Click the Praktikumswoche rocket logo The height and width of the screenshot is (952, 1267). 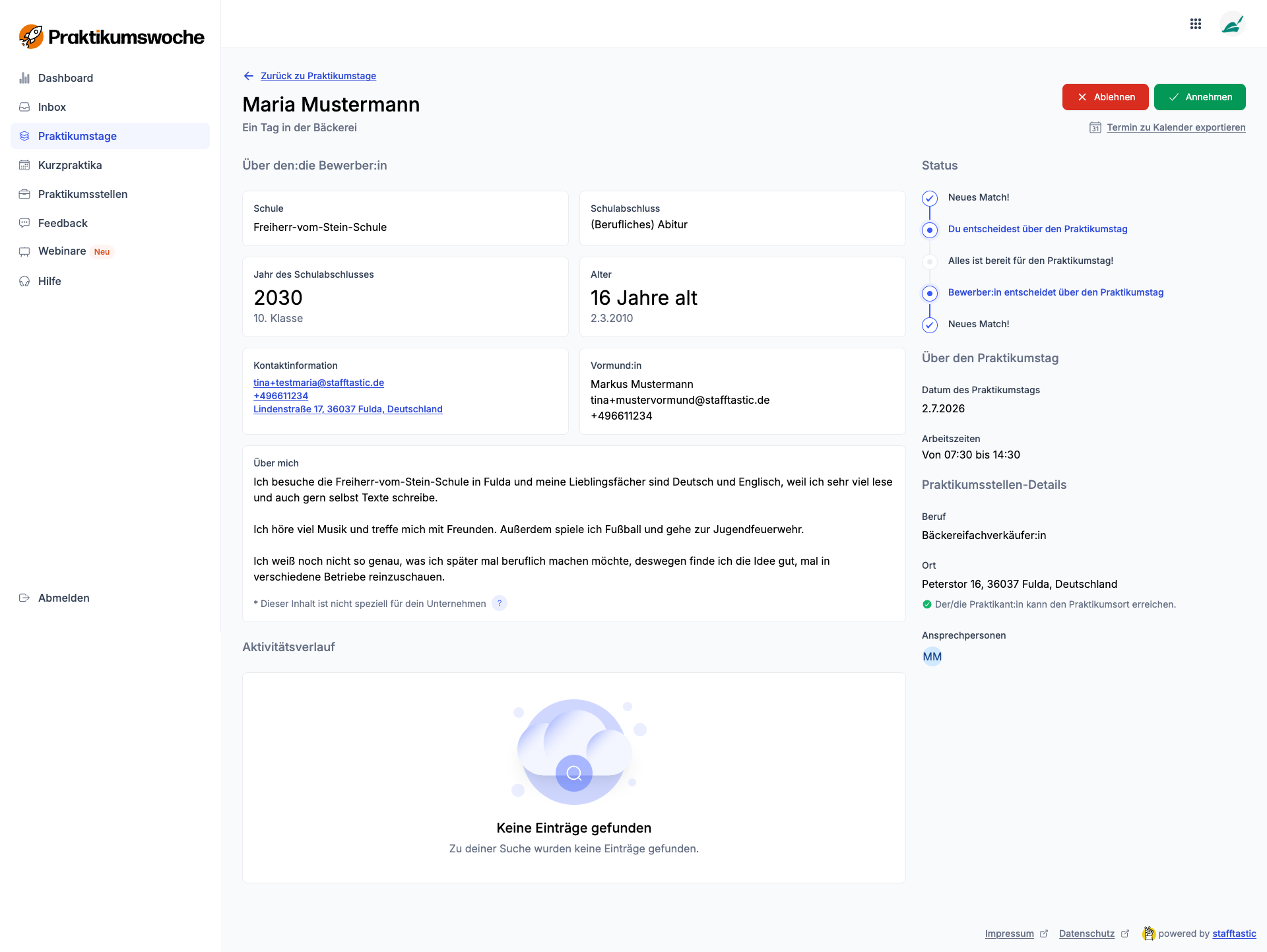(x=31, y=37)
